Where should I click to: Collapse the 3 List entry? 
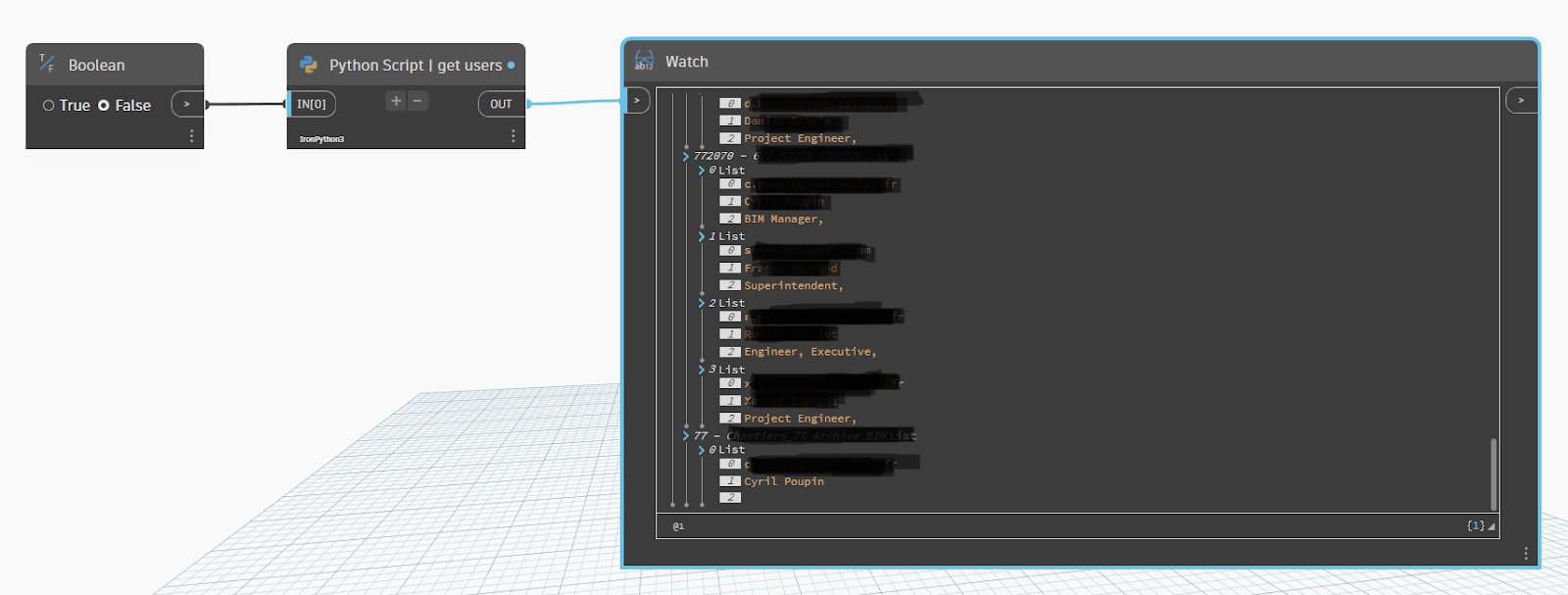702,370
